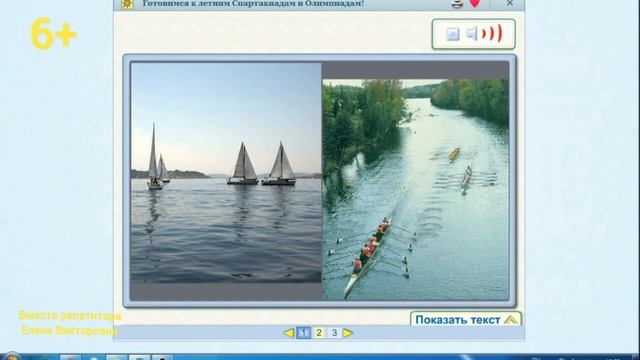The height and width of the screenshot is (360, 640).
Task: Close the lesson window with the X
Action: 510,3
